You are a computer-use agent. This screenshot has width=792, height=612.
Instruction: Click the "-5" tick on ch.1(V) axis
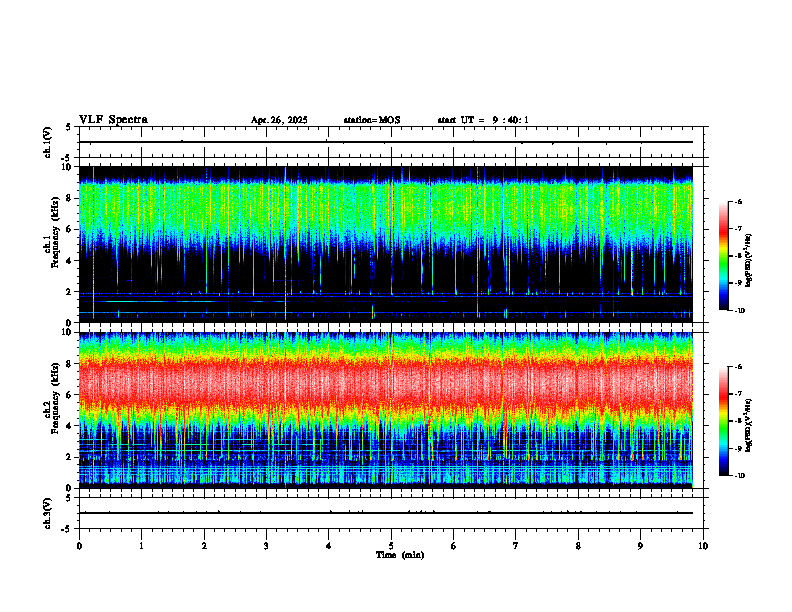67,158
